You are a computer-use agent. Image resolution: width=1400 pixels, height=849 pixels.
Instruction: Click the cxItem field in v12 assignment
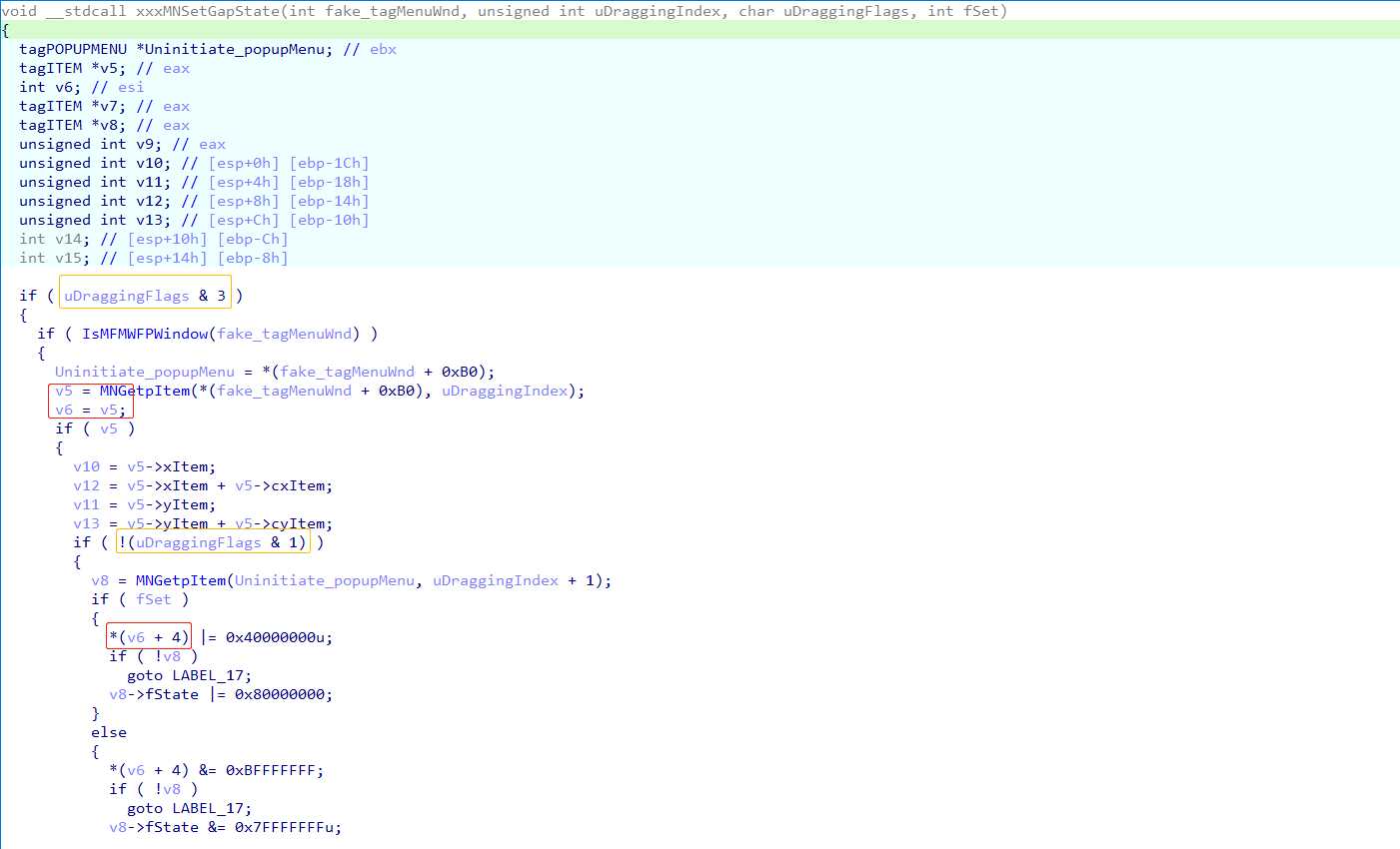pyautogui.click(x=298, y=485)
